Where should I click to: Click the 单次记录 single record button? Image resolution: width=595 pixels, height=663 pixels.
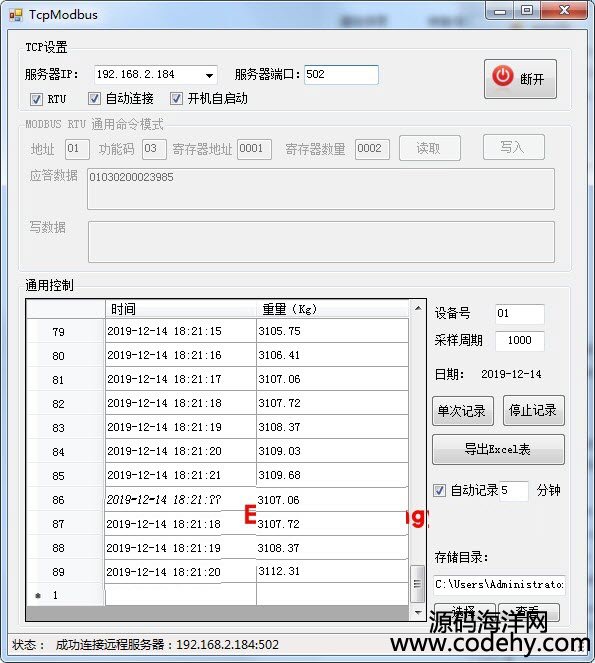click(463, 411)
